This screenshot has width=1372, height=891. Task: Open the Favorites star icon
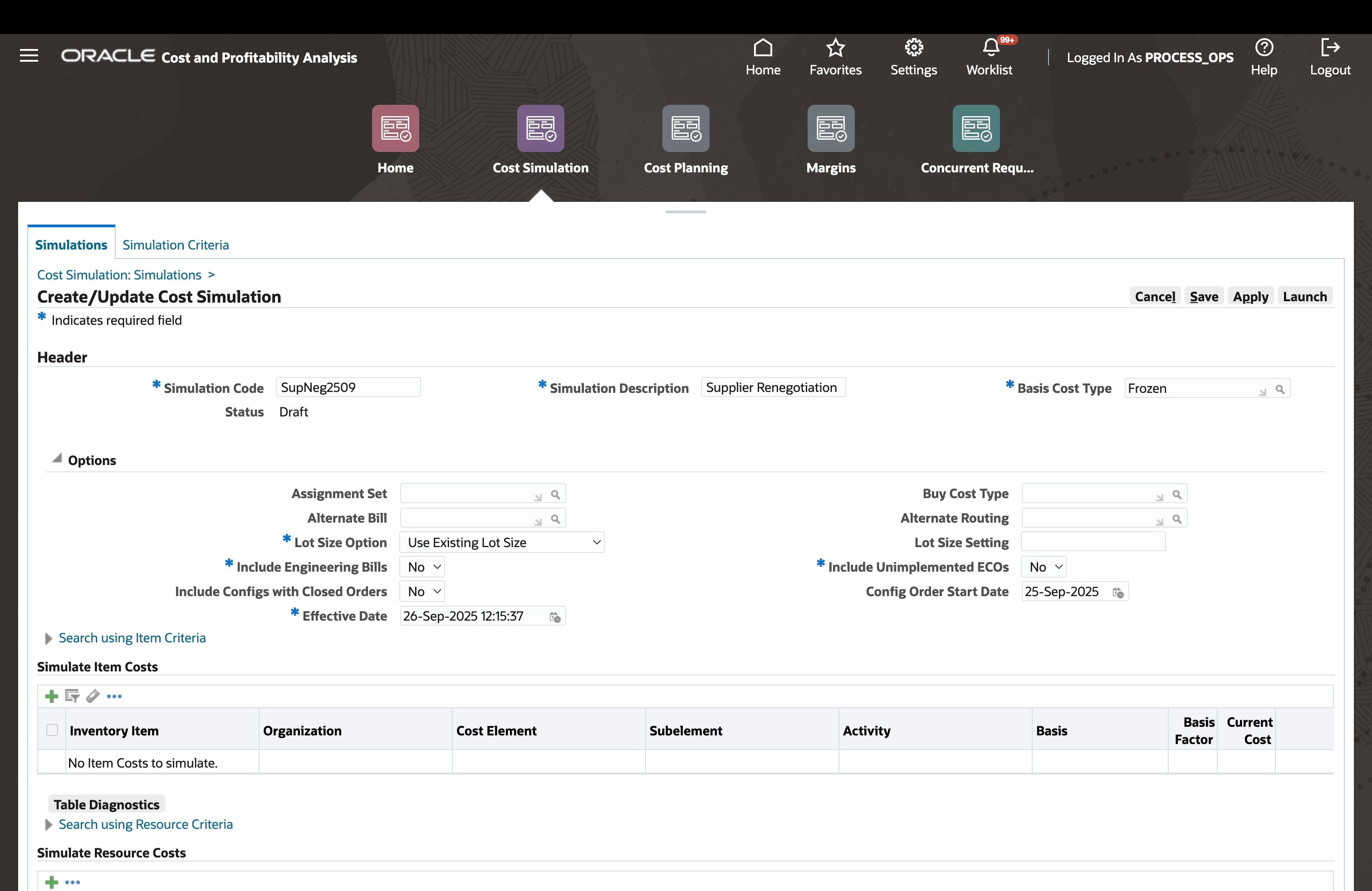click(835, 48)
